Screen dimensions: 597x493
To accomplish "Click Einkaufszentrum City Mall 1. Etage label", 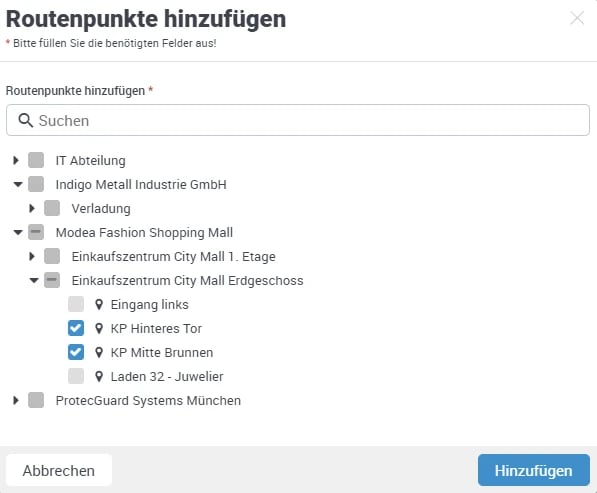I will click(174, 257).
